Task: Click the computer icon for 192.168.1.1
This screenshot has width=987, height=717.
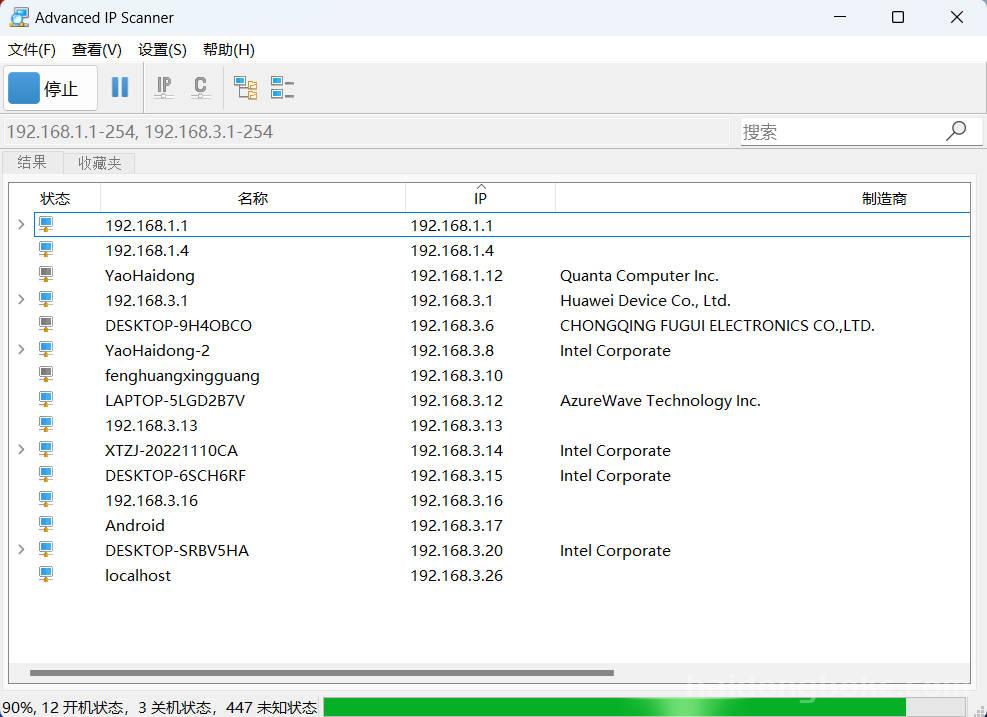Action: coord(46,224)
